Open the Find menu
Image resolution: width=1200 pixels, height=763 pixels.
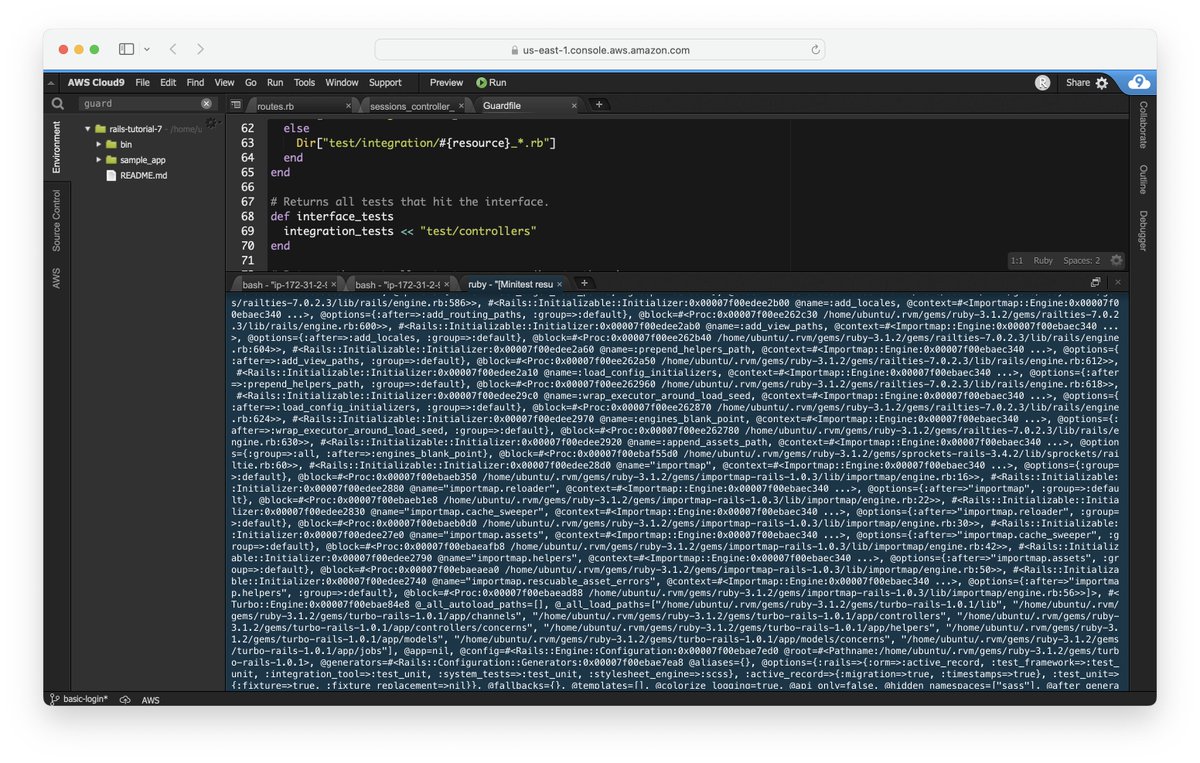(x=195, y=83)
